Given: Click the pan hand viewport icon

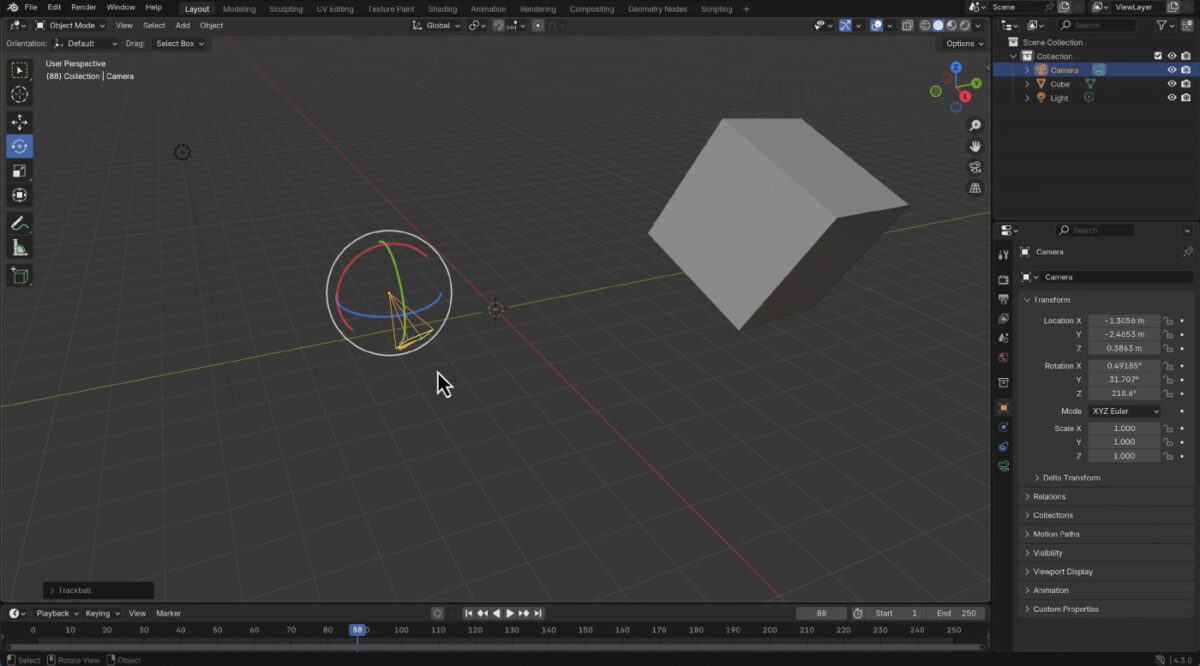Looking at the screenshot, I should click(x=975, y=146).
